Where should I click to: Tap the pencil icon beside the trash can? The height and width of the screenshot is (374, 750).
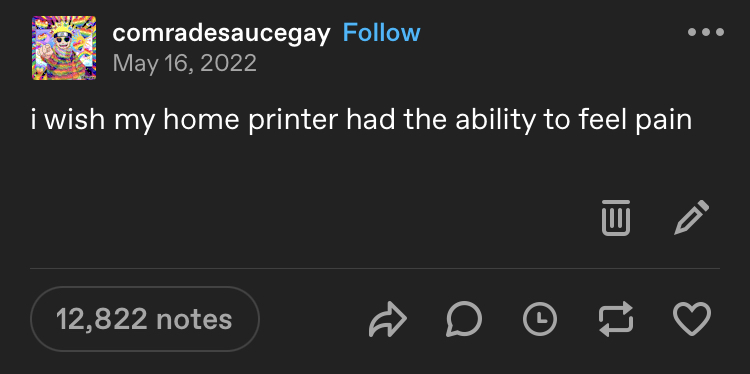[692, 218]
